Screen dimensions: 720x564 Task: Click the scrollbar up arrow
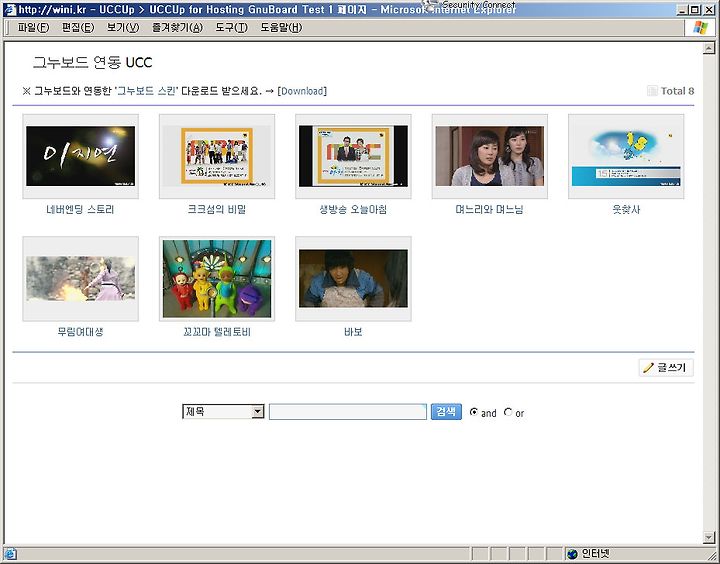(709, 48)
